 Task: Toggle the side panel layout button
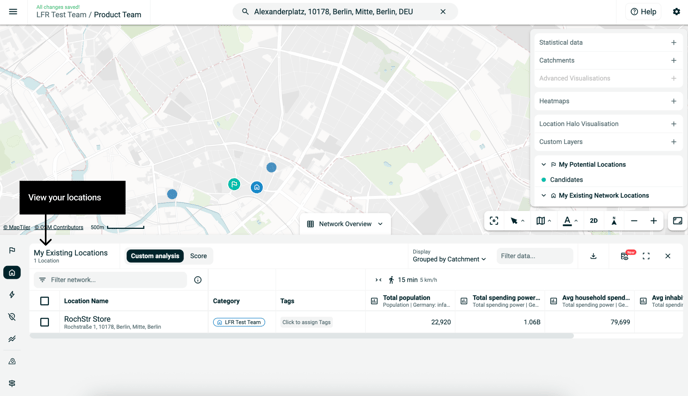pyautogui.click(x=677, y=221)
